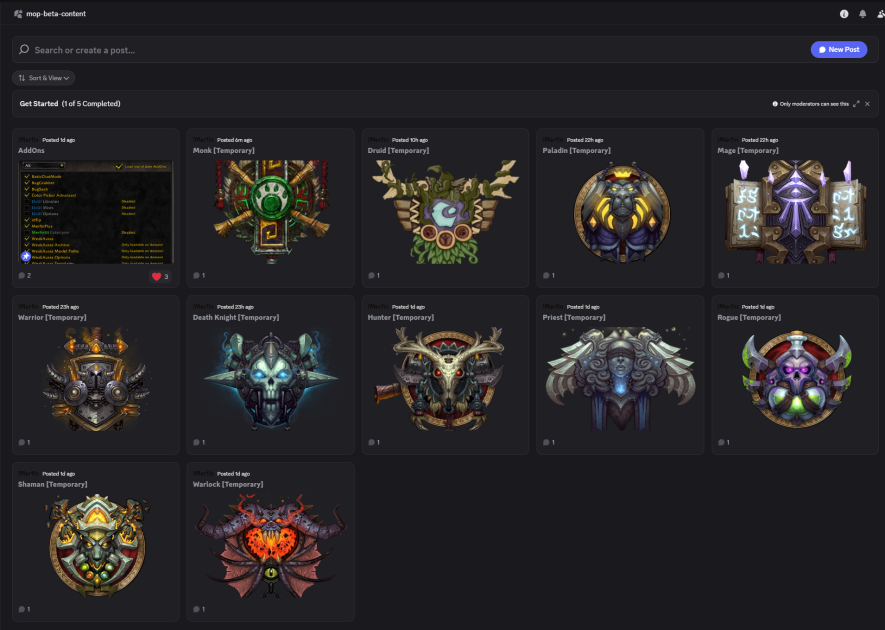Image resolution: width=885 pixels, height=630 pixels.
Task: Click 'Posted 10h ago' on Druid post
Action: coord(410,140)
